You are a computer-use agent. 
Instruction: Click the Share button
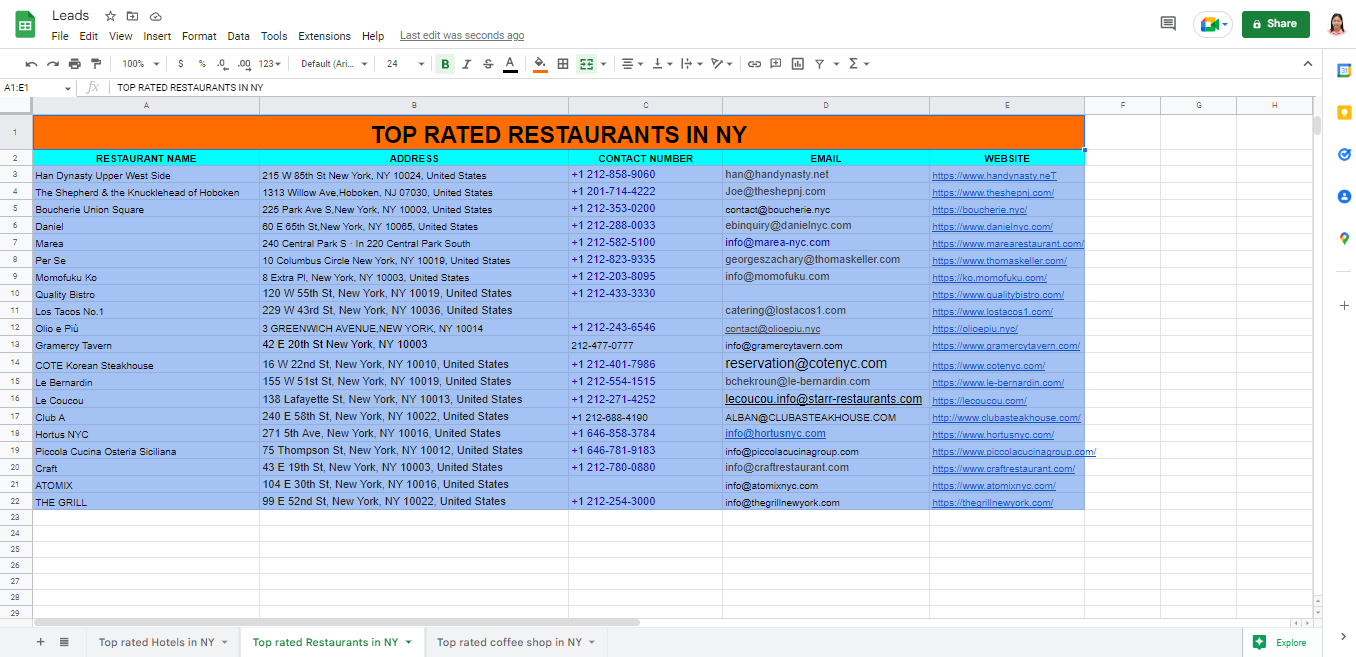pyautogui.click(x=1275, y=24)
